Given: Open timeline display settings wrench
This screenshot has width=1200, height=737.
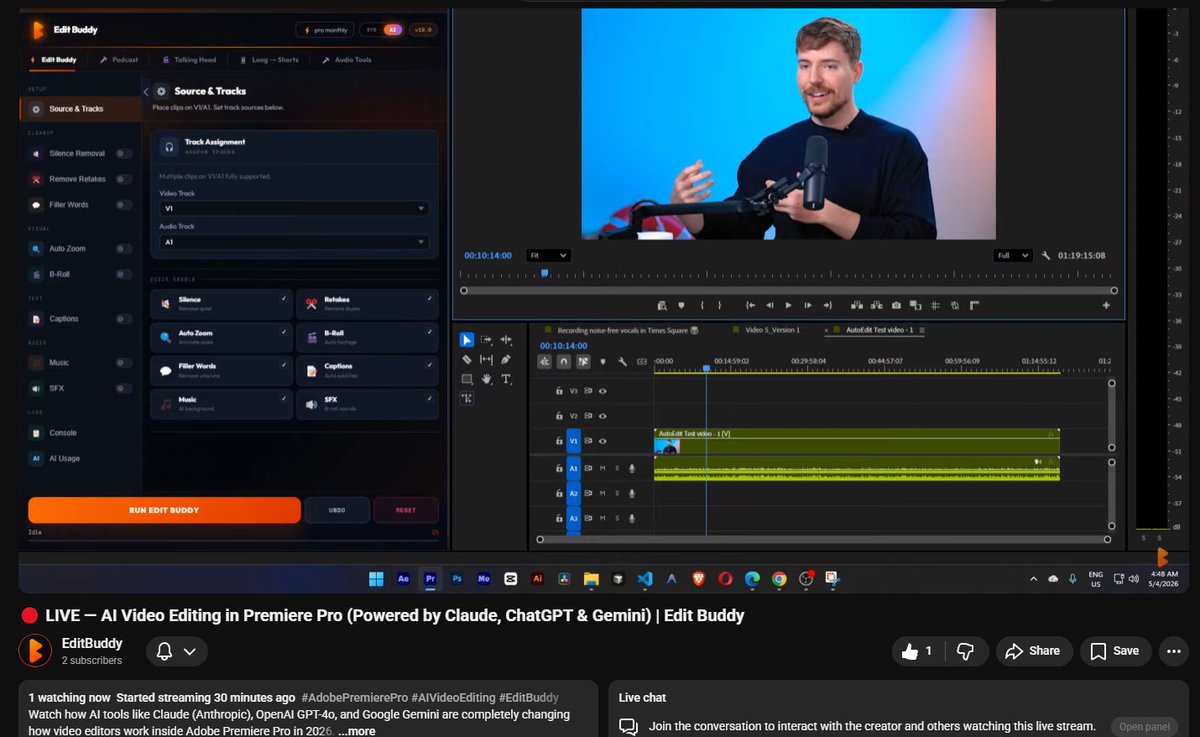Looking at the screenshot, I should pyautogui.click(x=622, y=361).
